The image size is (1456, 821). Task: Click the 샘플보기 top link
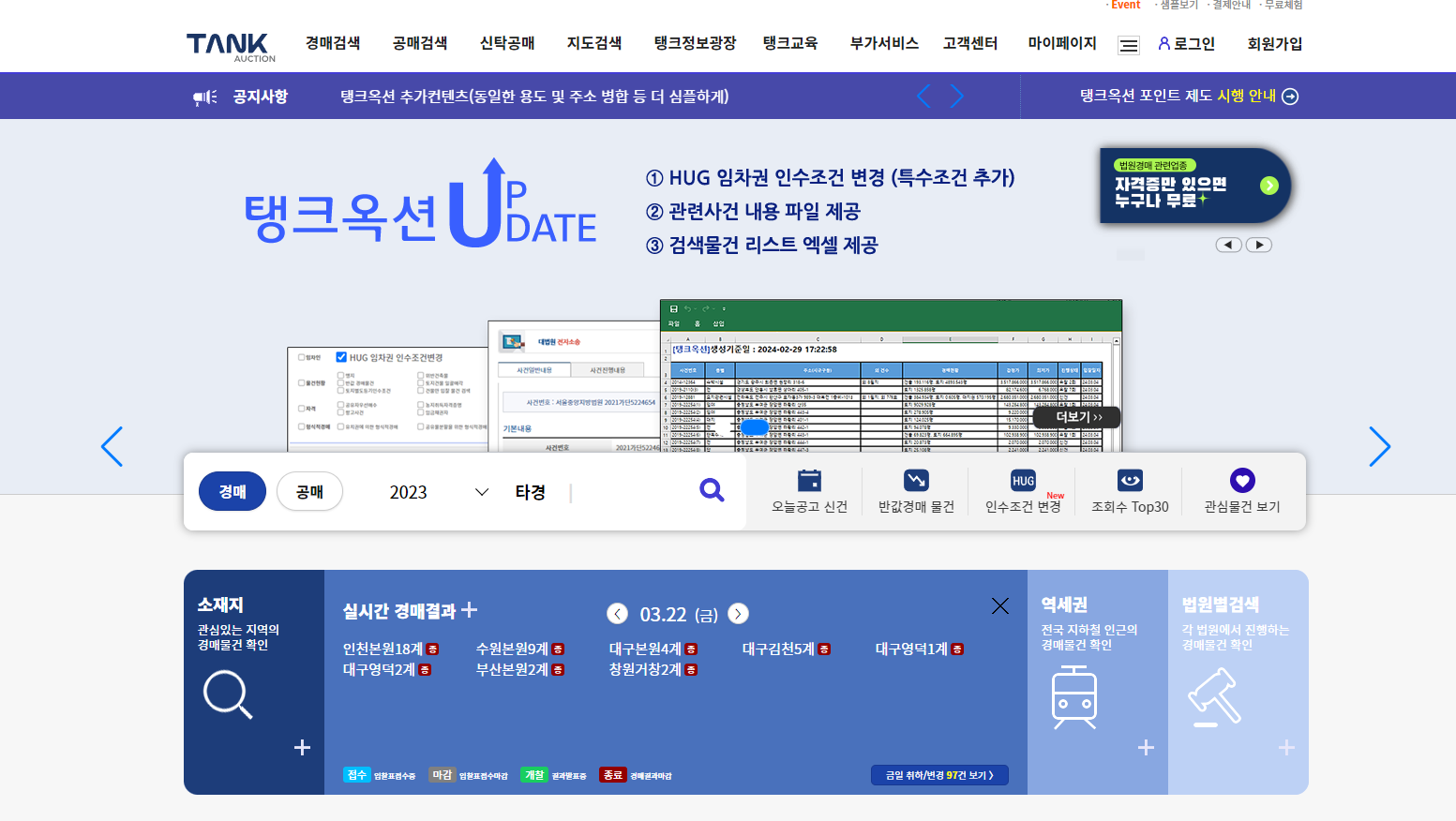(1179, 5)
